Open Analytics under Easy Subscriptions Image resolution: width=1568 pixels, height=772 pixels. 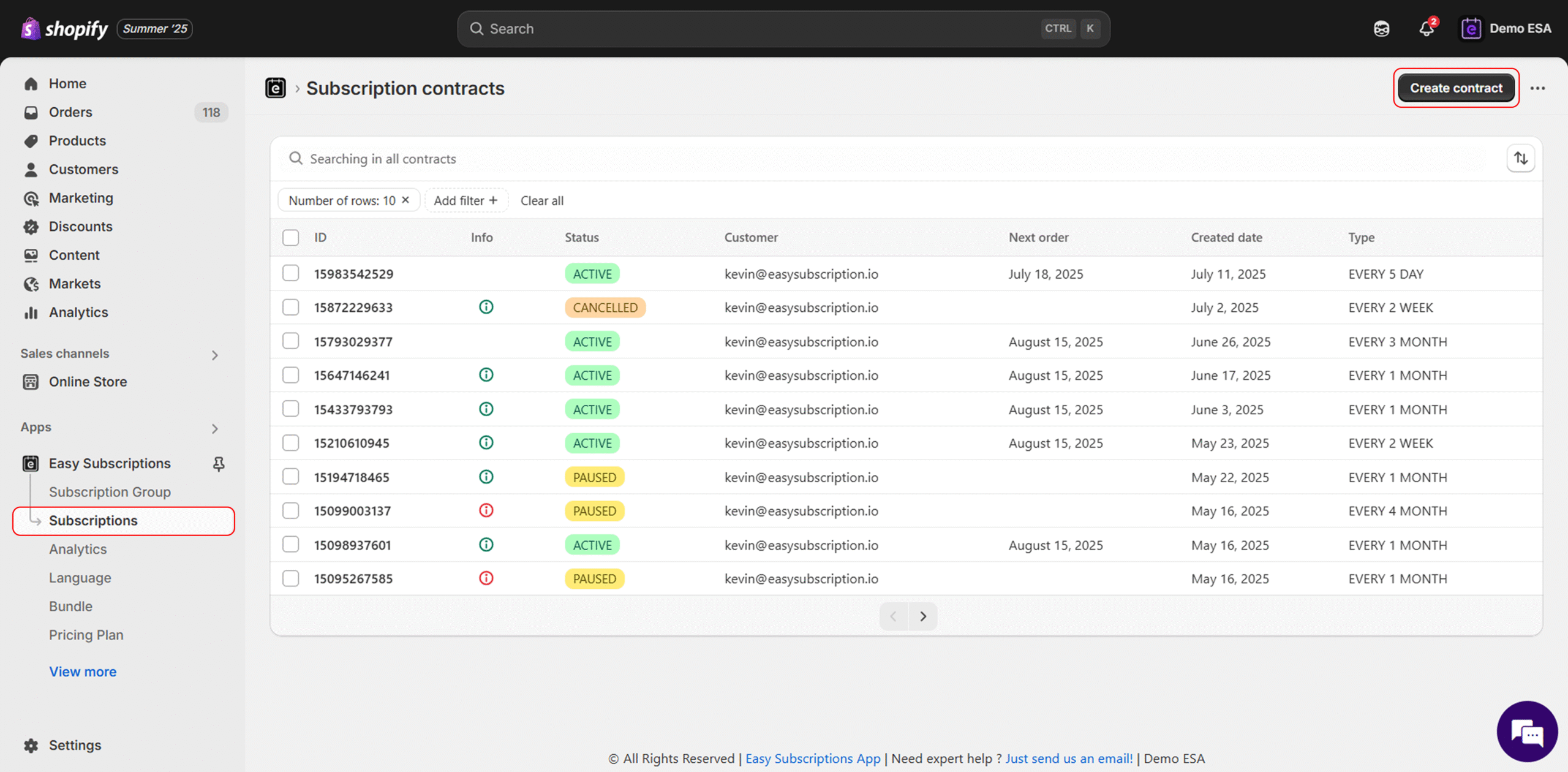click(78, 550)
